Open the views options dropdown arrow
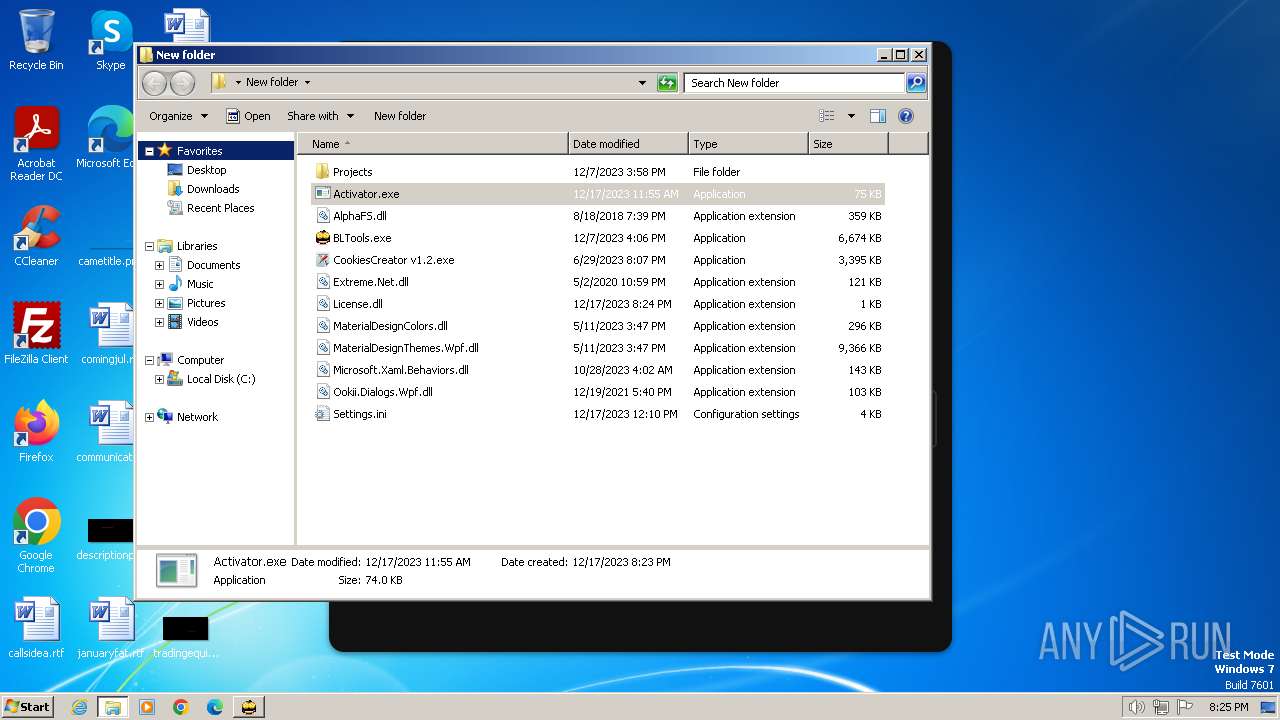The height and width of the screenshot is (720, 1280). 851,116
